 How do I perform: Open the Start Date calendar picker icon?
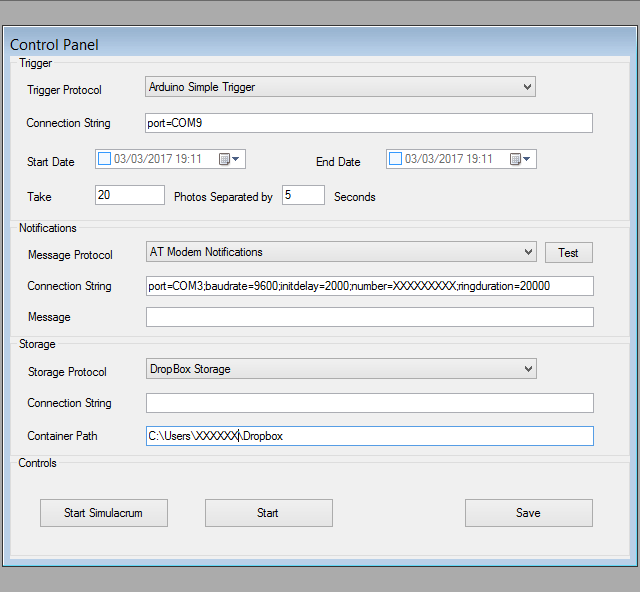coord(229,159)
